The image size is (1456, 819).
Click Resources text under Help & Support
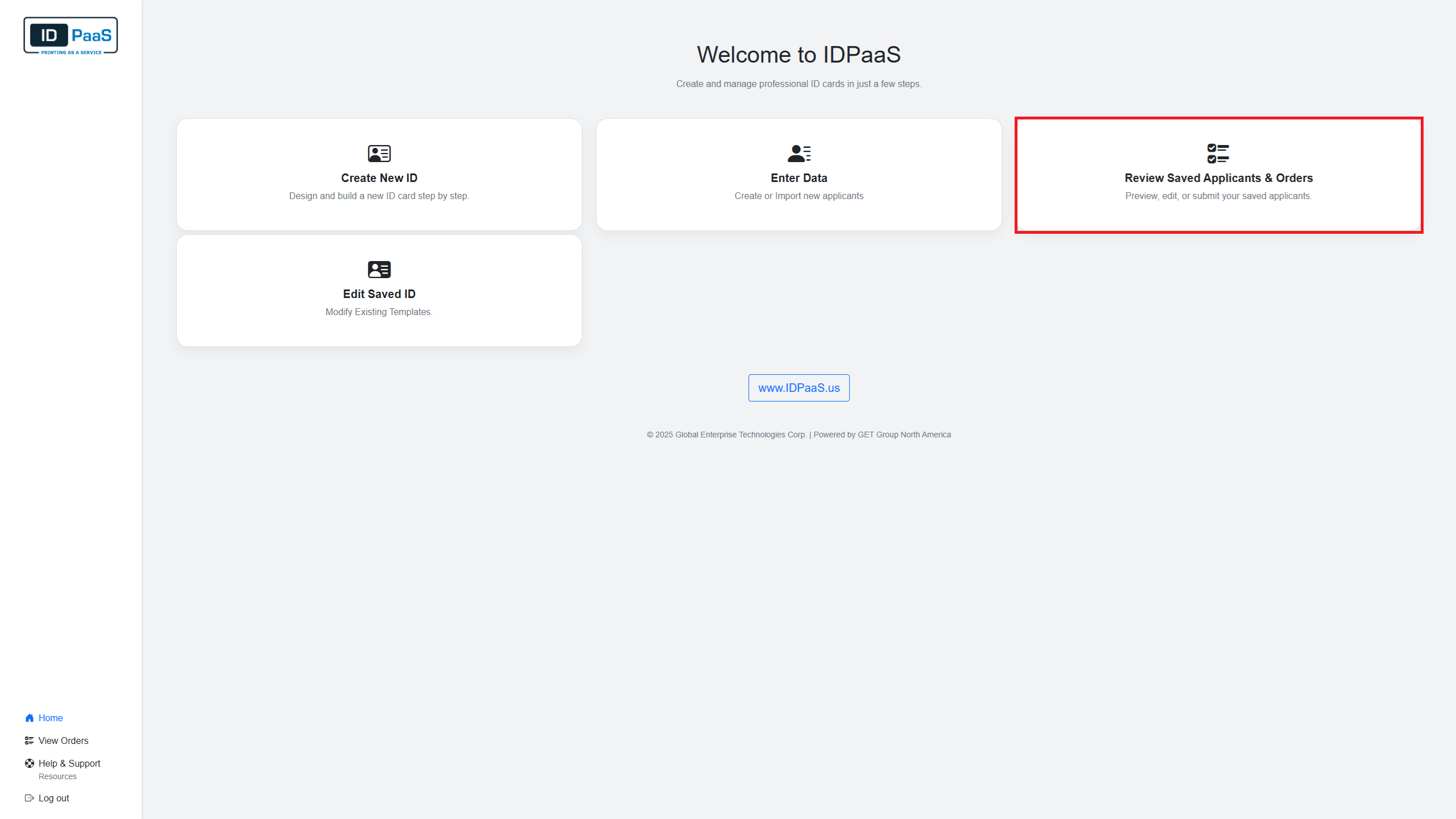tap(57, 776)
